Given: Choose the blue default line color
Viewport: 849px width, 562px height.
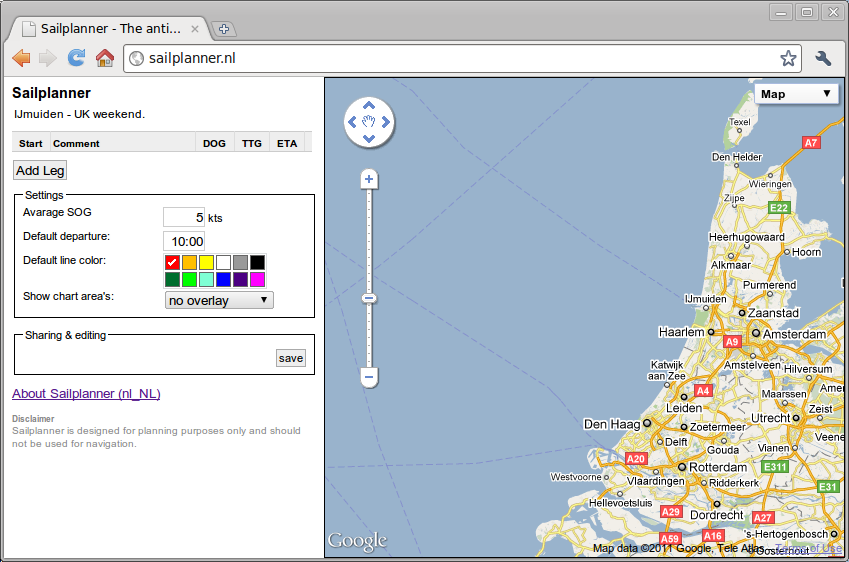Looking at the screenshot, I should 223,279.
